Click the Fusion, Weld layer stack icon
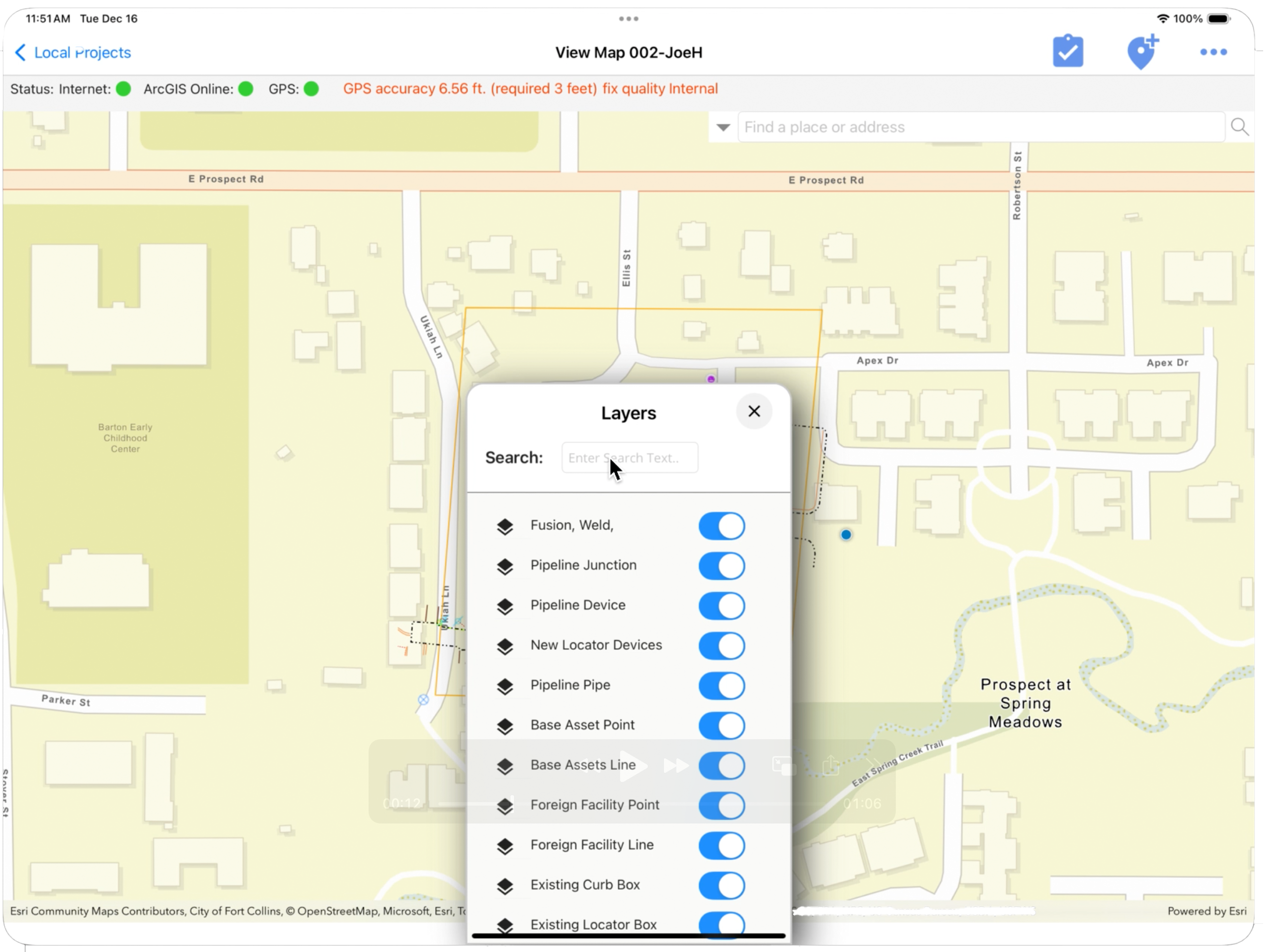The width and height of the screenshot is (1275, 952). click(505, 526)
